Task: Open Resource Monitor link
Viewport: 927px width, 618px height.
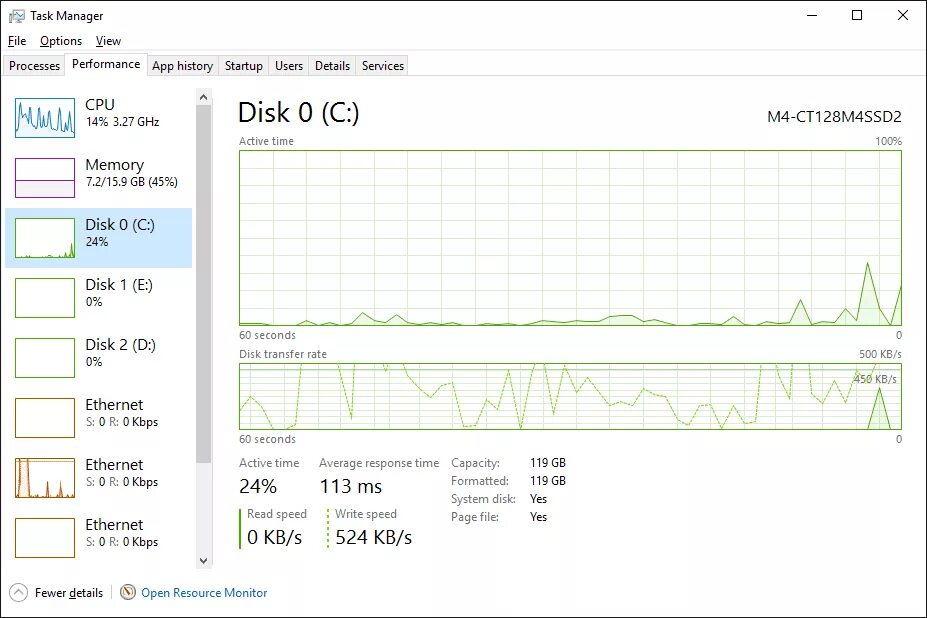Action: (x=204, y=593)
